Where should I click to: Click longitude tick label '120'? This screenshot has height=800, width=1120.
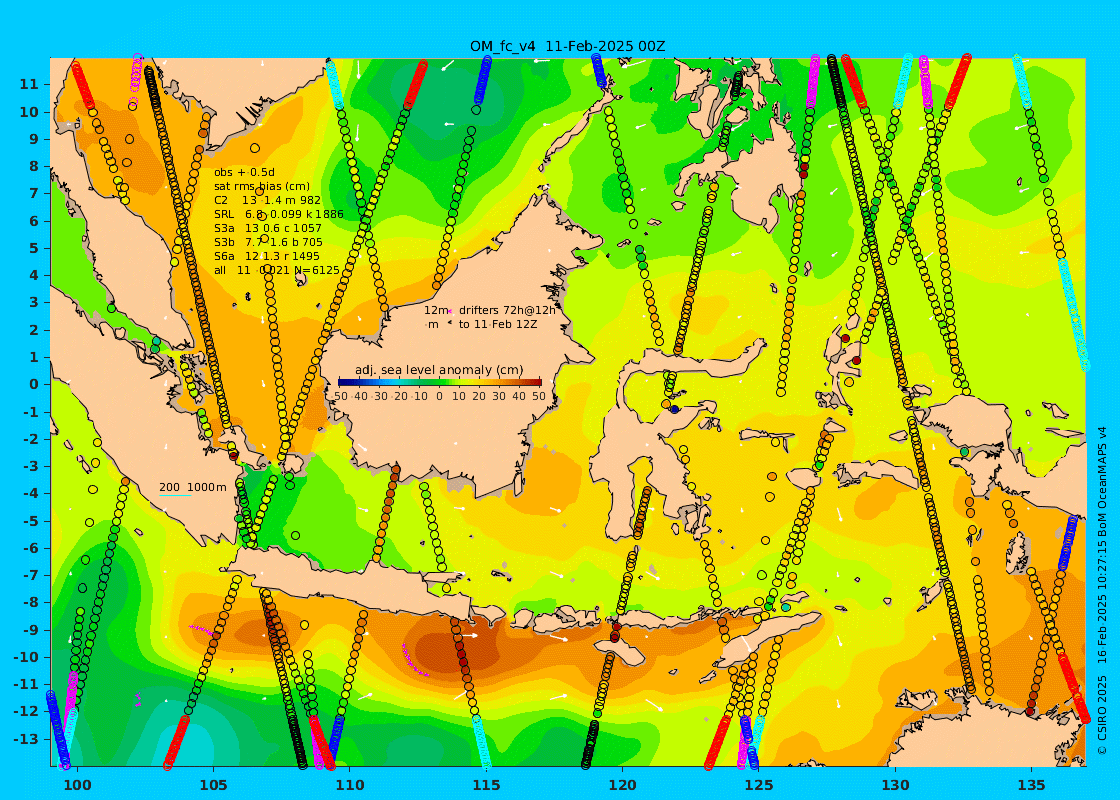tap(622, 785)
